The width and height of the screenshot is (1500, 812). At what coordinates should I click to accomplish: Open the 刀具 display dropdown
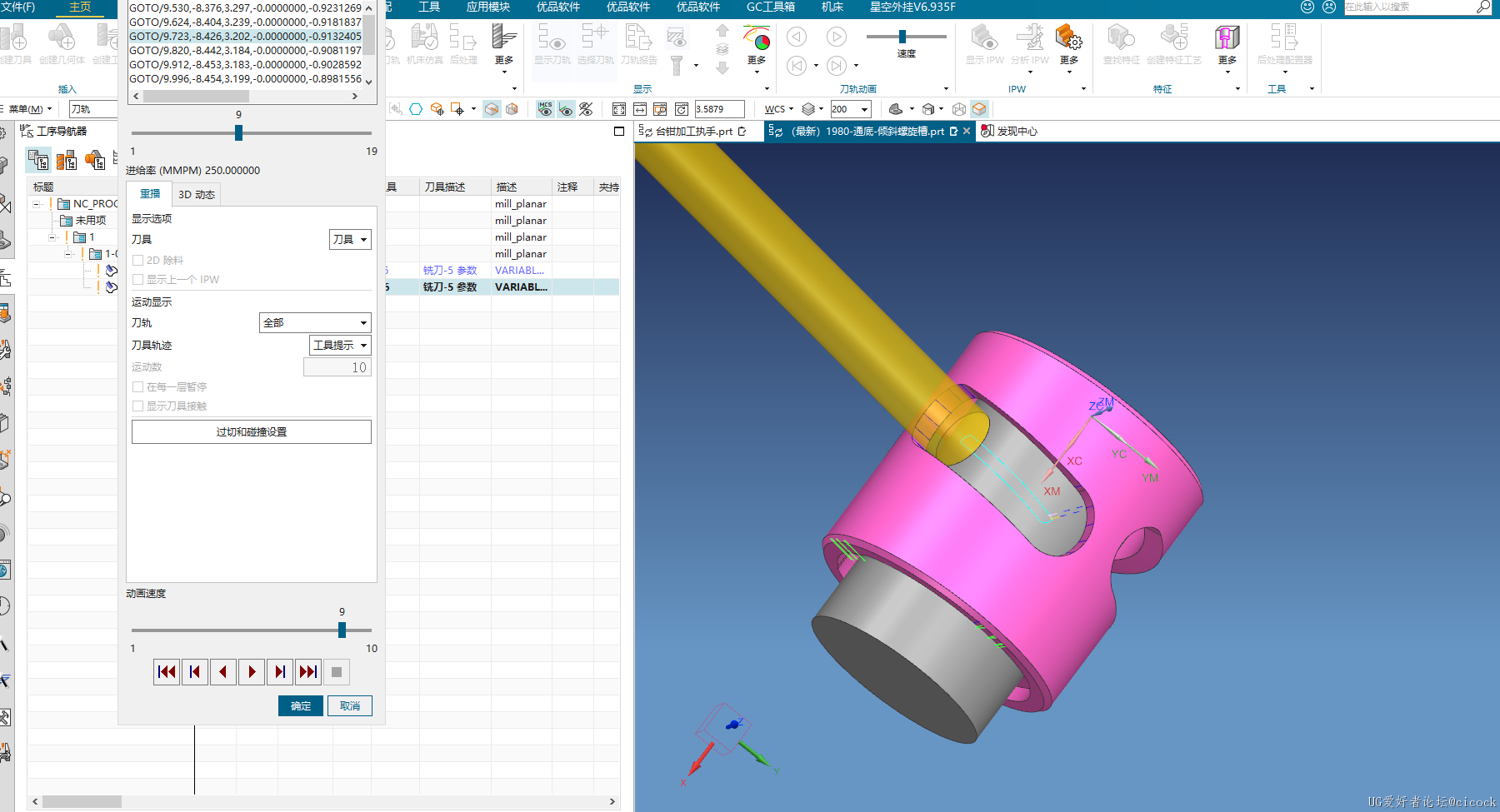(351, 240)
